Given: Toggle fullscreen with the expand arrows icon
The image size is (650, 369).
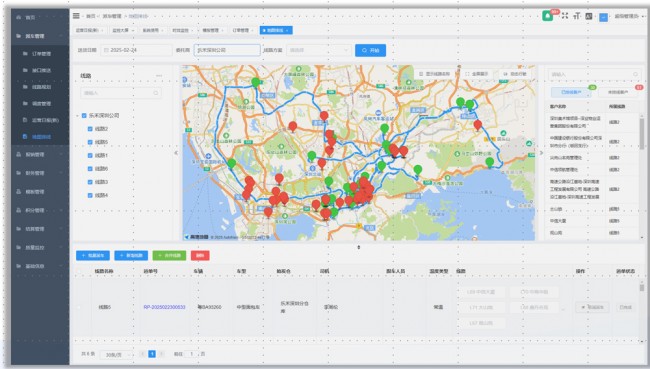Looking at the screenshot, I should [565, 16].
